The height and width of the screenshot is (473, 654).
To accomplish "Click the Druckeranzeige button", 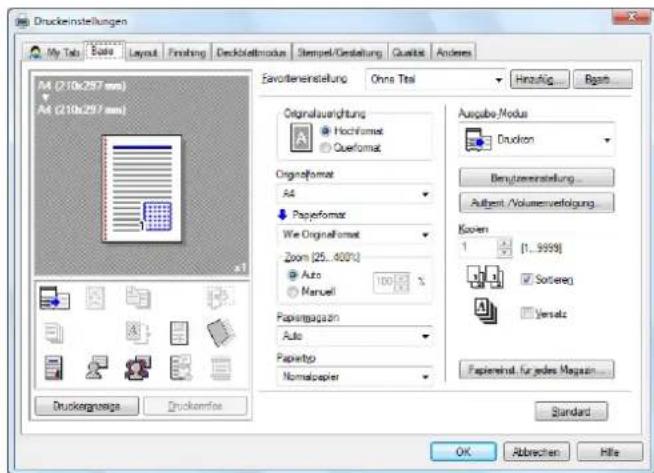I will 87,406.
